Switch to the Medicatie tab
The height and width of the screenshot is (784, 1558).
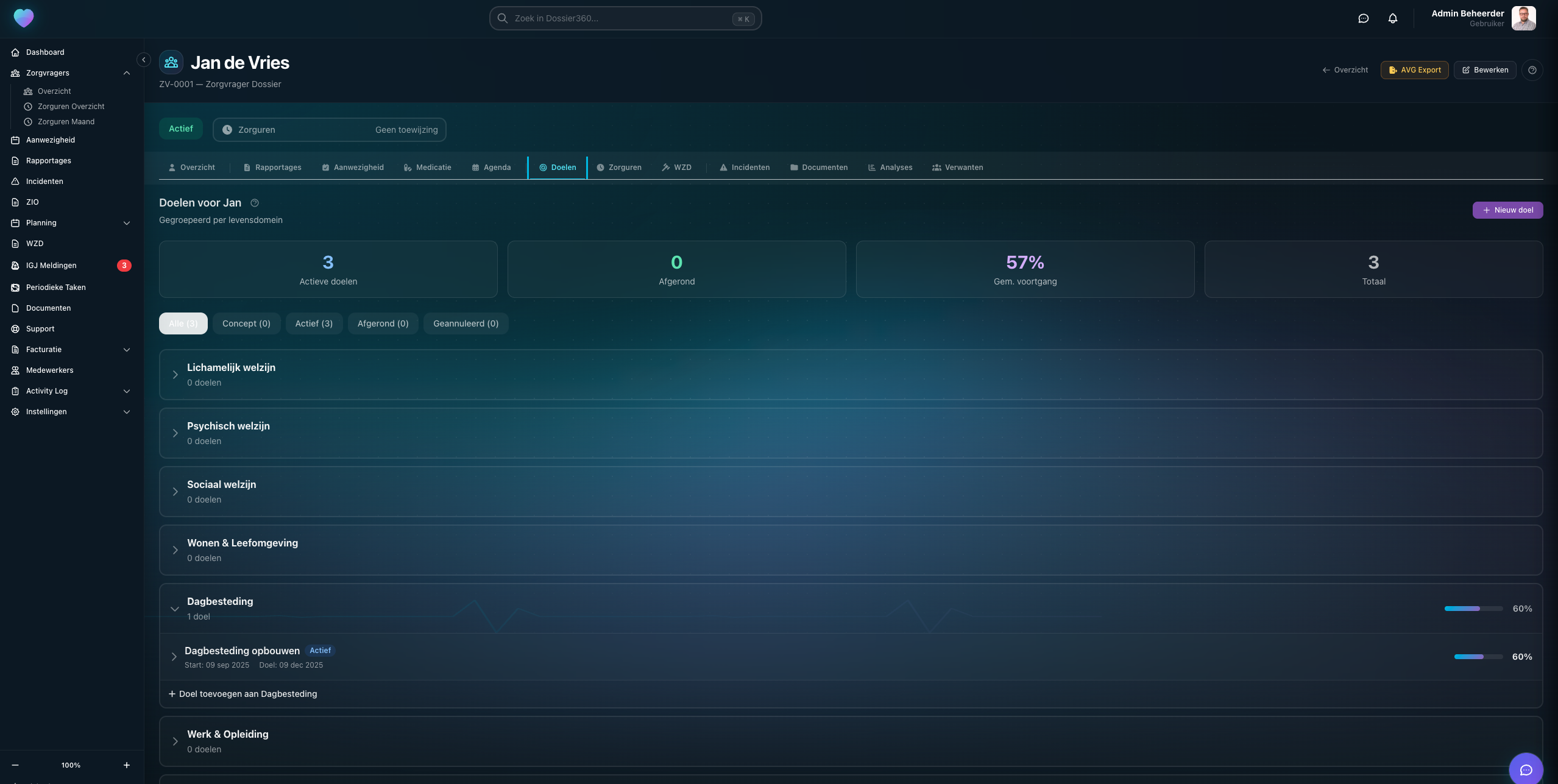pos(428,168)
